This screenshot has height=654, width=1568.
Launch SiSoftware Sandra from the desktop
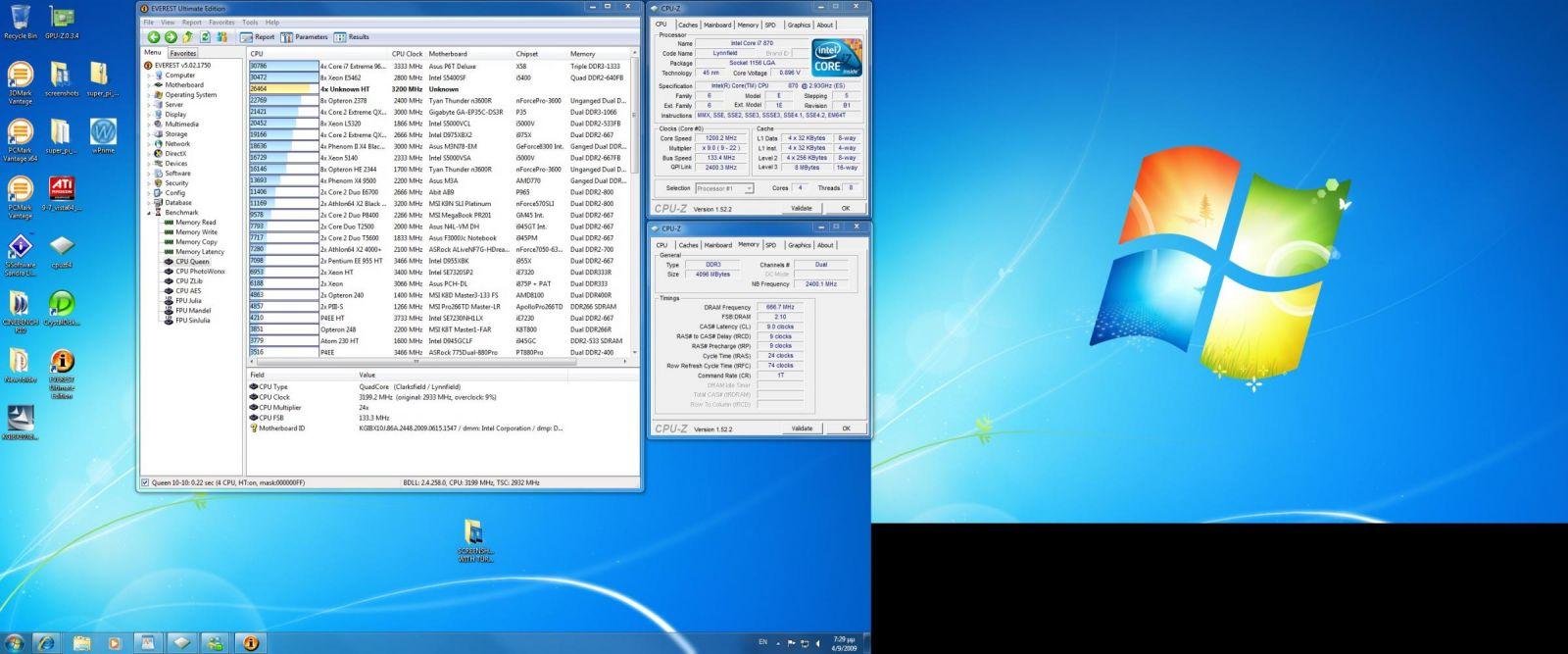(x=20, y=253)
